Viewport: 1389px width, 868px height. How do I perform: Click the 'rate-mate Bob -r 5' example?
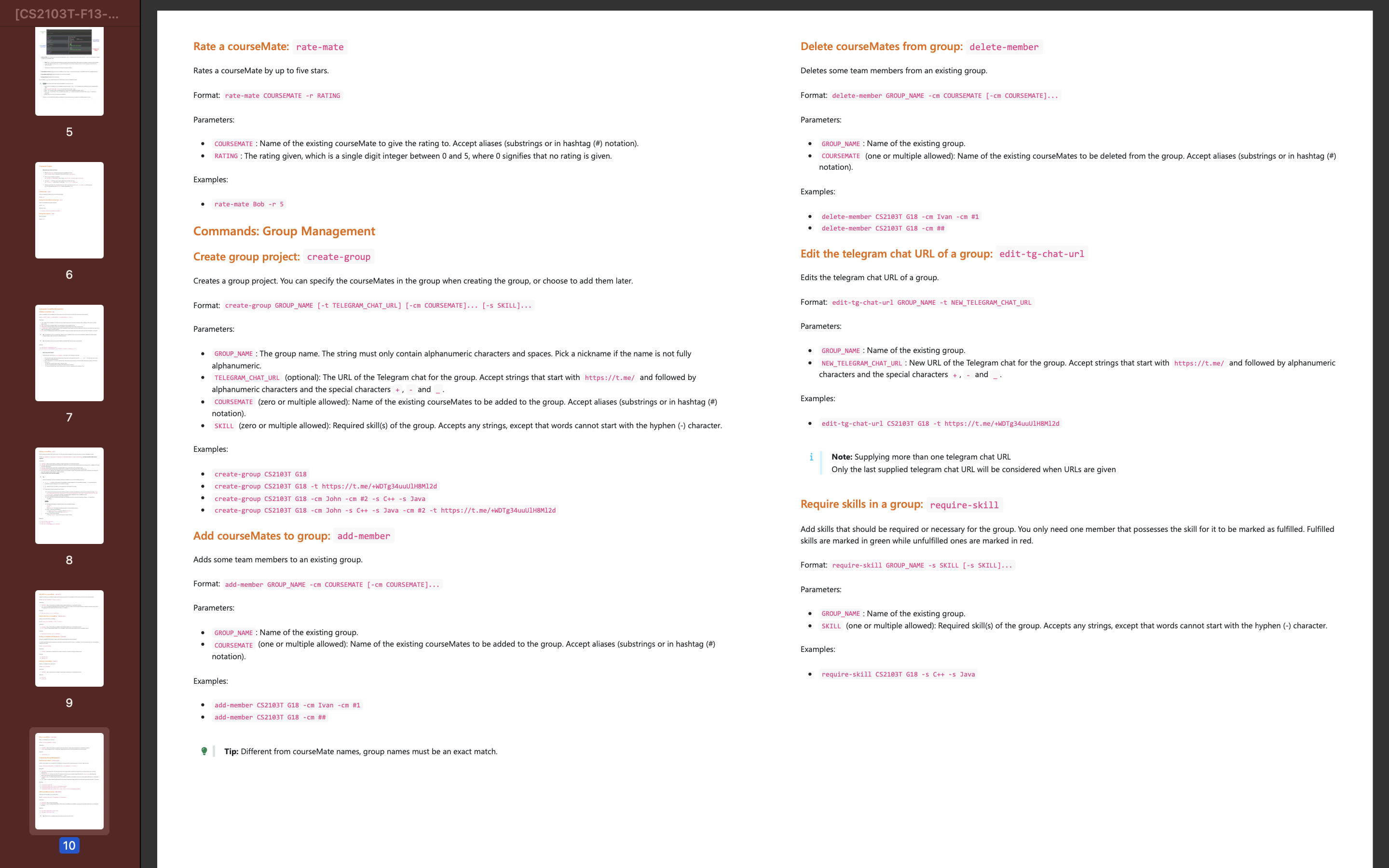tap(248, 204)
